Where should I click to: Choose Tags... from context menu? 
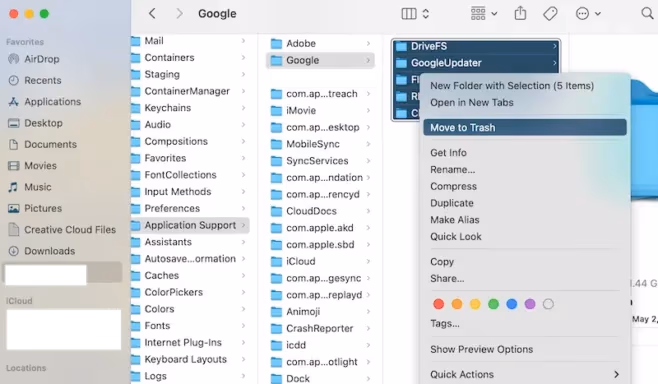click(444, 324)
